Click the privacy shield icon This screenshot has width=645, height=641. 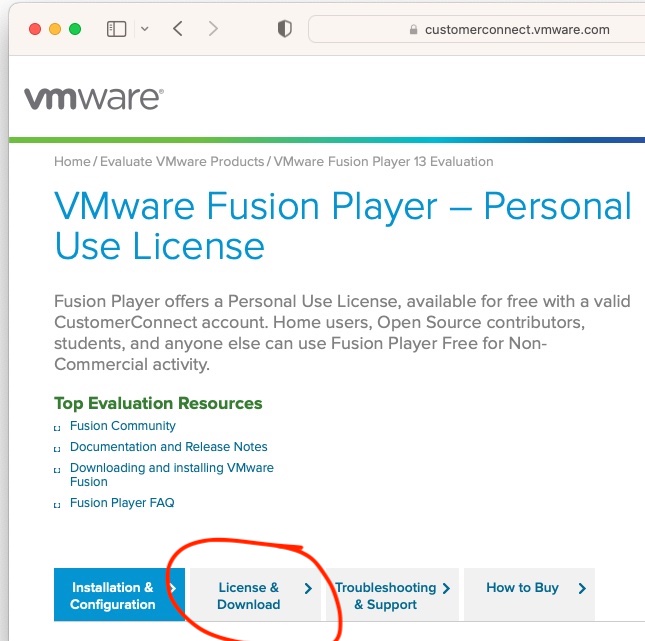285,29
